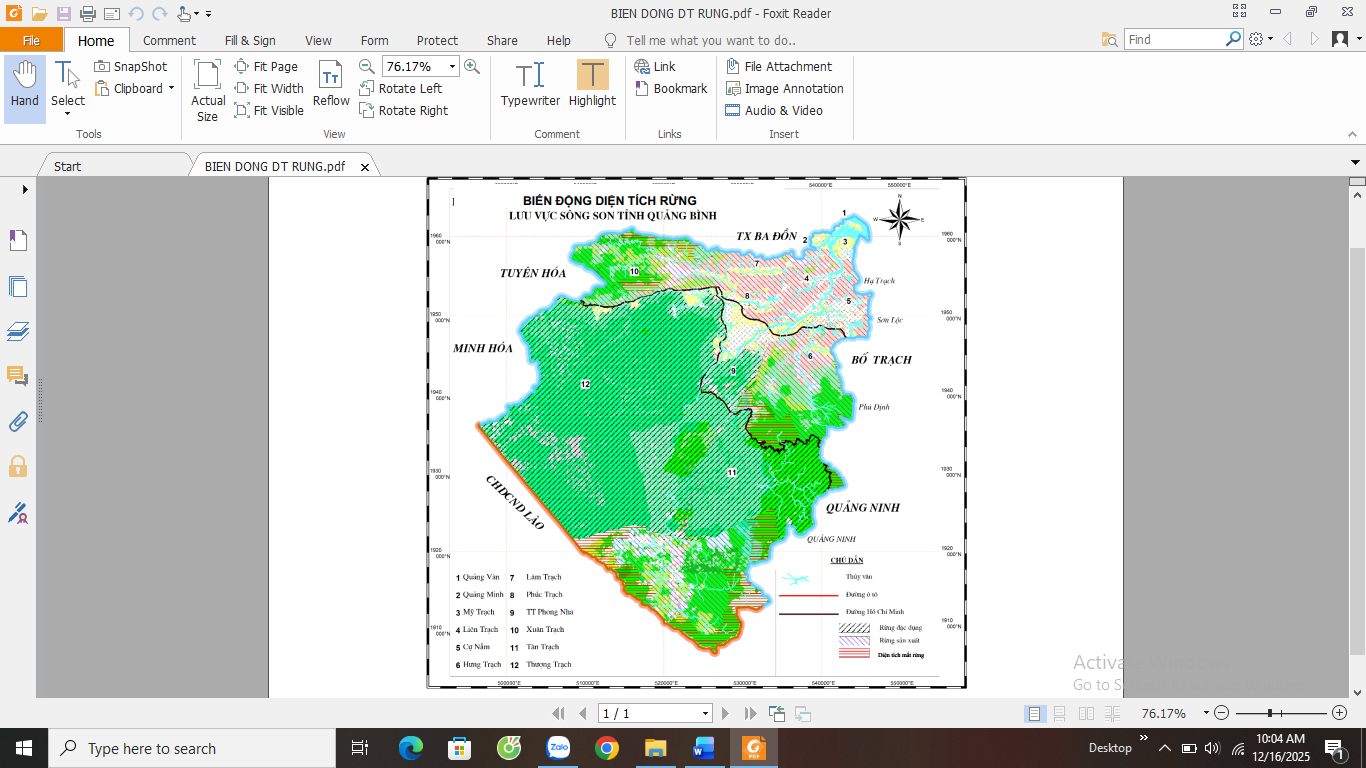Expand the Clipboard dropdown arrow
1366x768 pixels.
[x=171, y=88]
